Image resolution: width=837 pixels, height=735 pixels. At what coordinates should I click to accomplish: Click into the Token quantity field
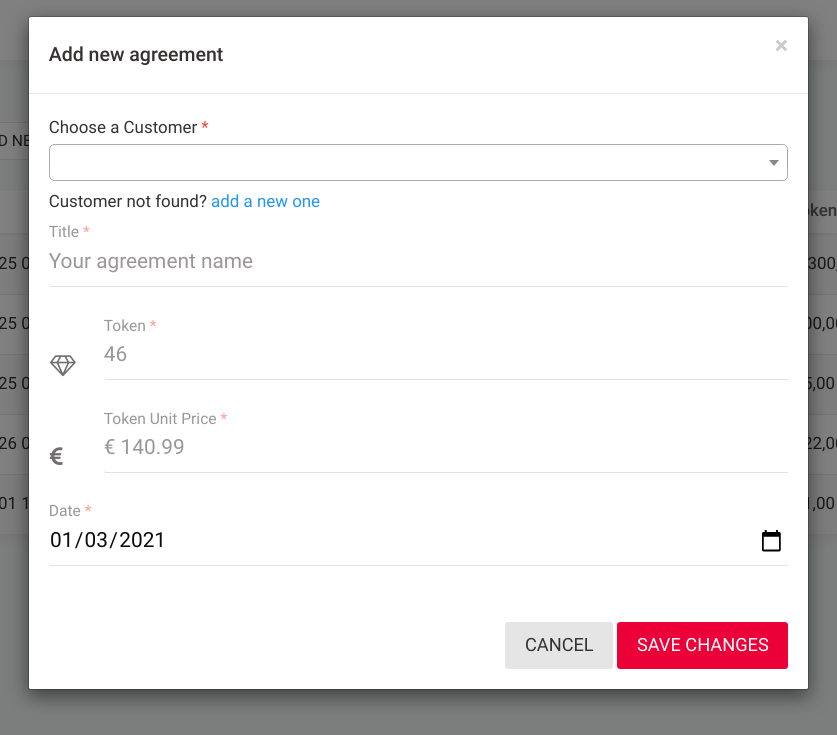coord(446,354)
